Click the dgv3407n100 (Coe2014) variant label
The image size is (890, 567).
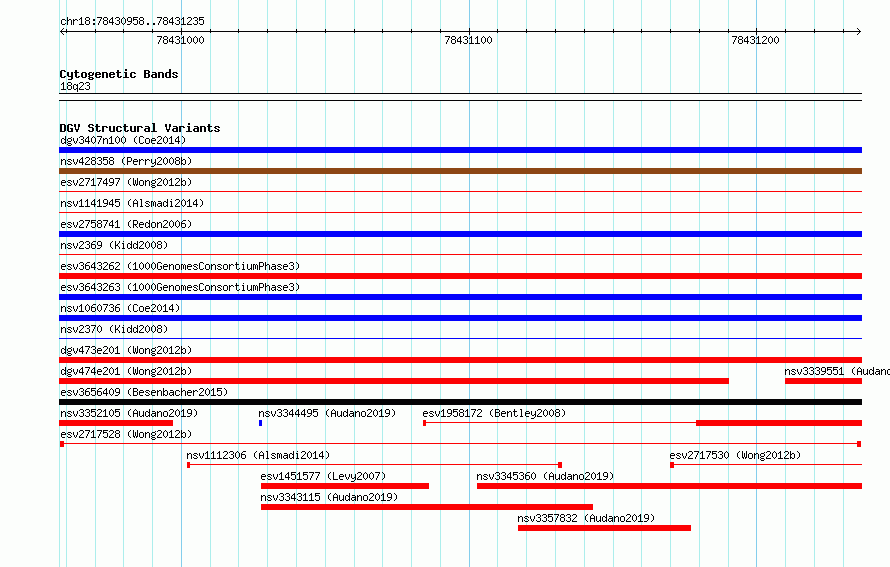123,140
